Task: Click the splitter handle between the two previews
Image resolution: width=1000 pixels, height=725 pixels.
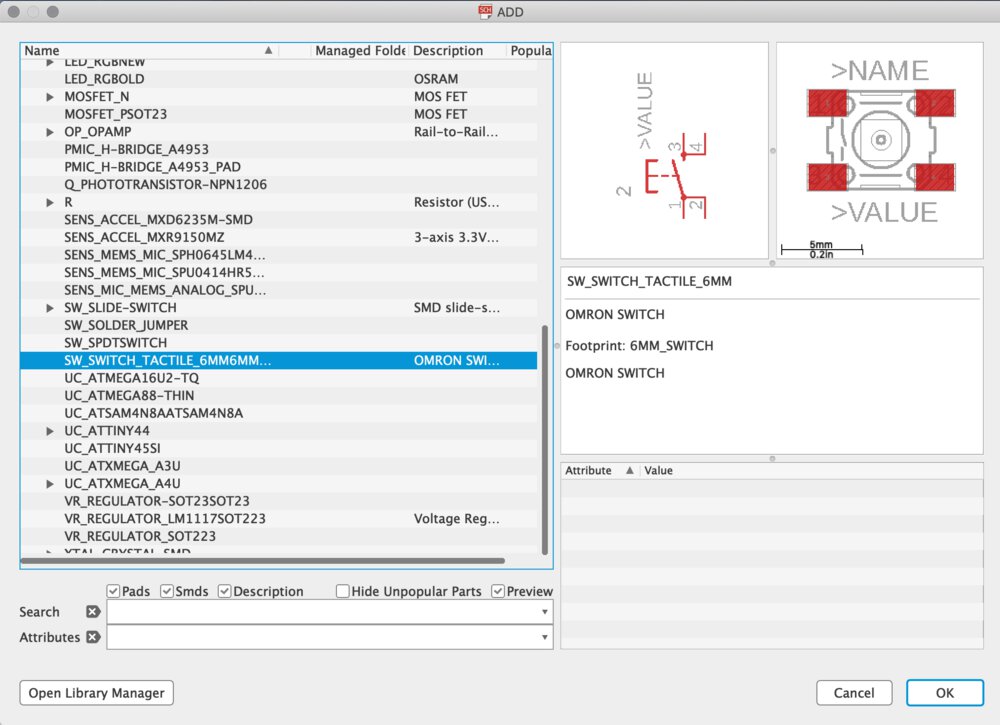Action: tap(772, 151)
